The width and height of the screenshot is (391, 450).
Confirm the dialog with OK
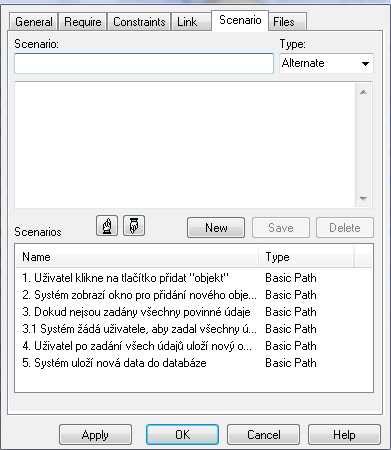pyautogui.click(x=182, y=435)
